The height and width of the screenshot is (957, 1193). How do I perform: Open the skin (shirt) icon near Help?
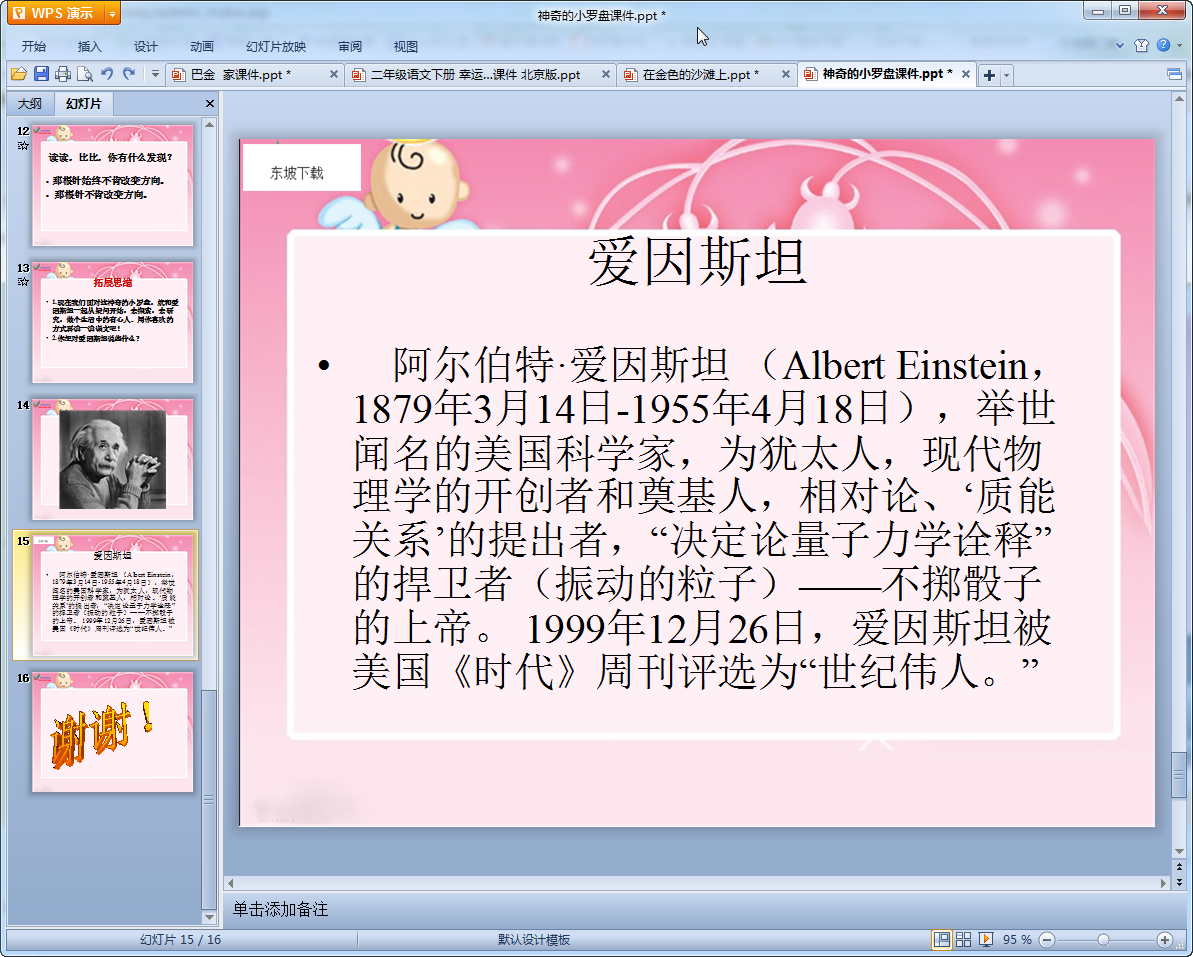click(1142, 45)
